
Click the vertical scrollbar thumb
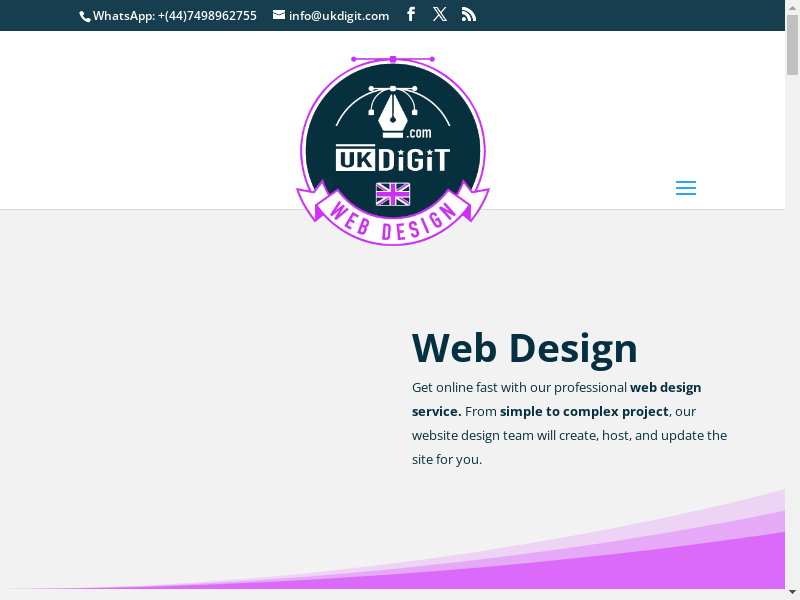(792, 45)
